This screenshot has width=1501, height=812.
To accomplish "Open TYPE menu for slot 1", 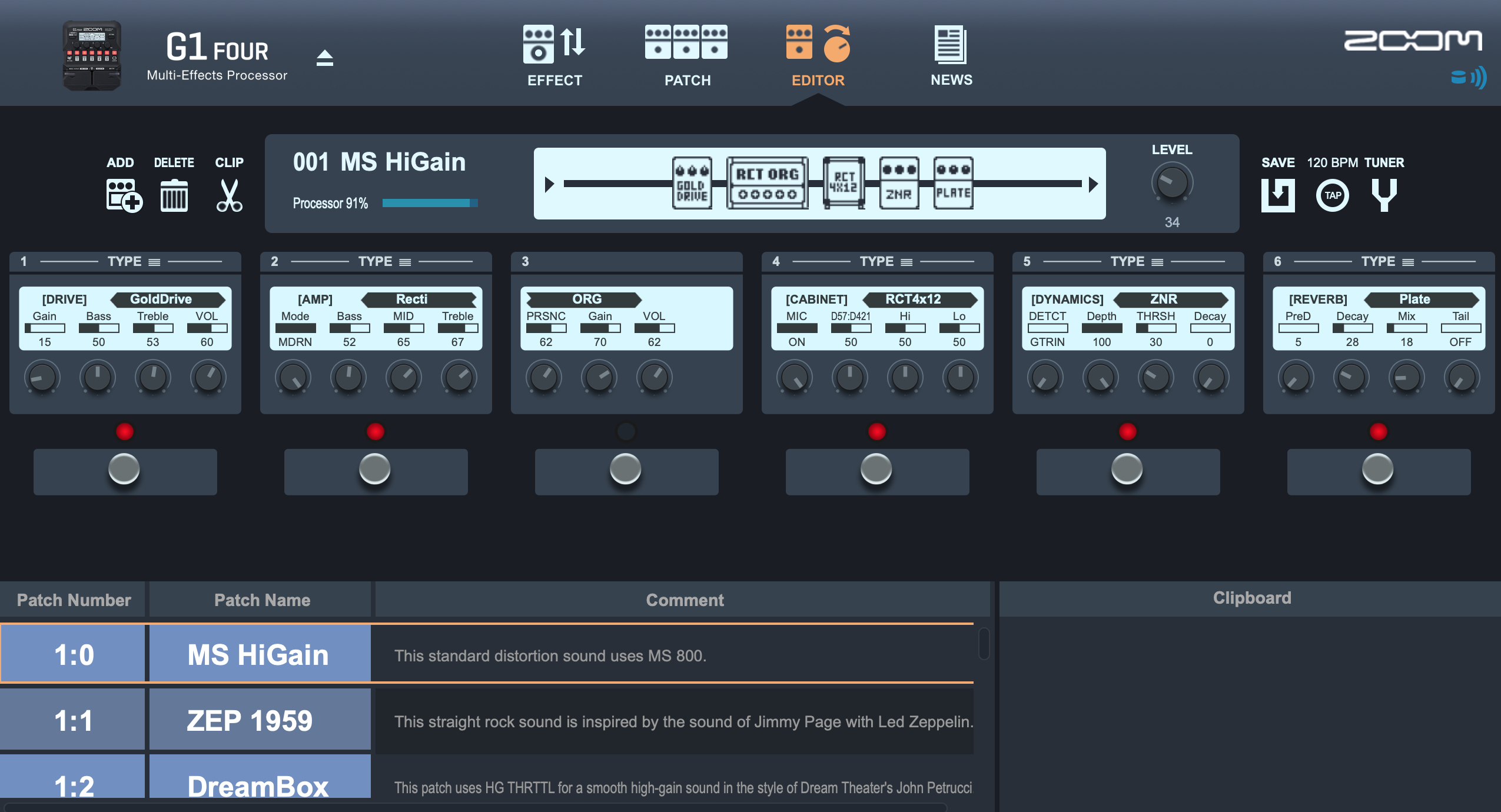I will (134, 262).
